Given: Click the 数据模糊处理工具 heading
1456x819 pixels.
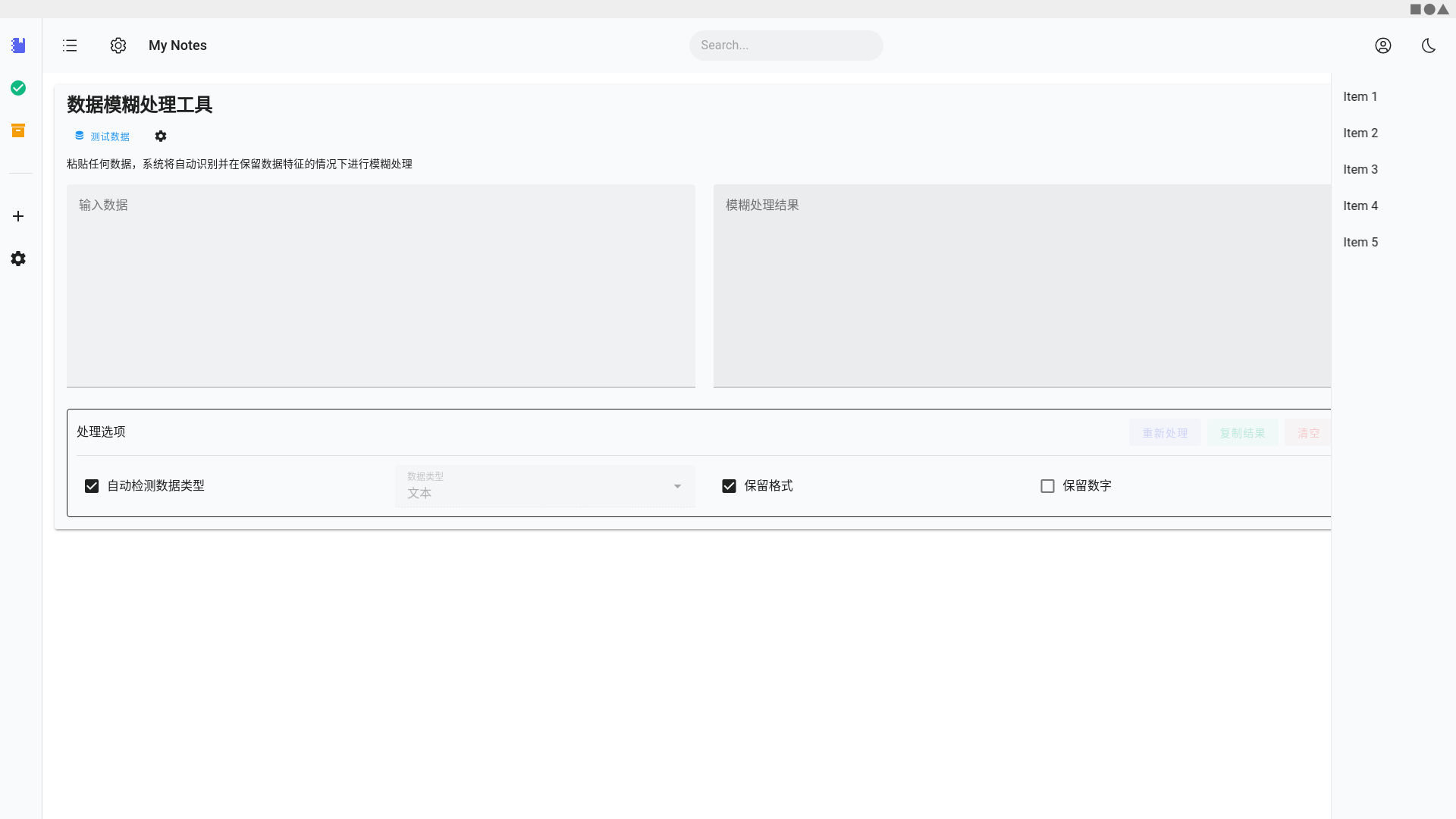Looking at the screenshot, I should [x=140, y=105].
